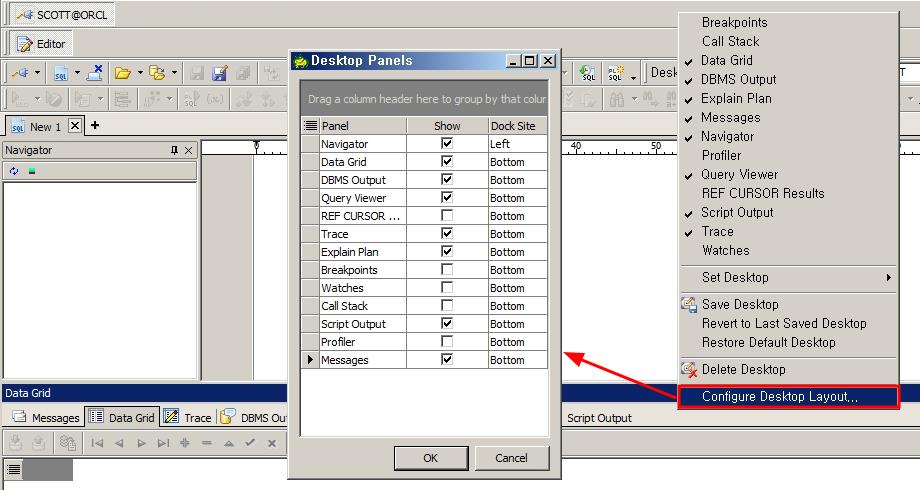Click the open file folder icon
Screen dimensions: 920x490
click(122, 73)
